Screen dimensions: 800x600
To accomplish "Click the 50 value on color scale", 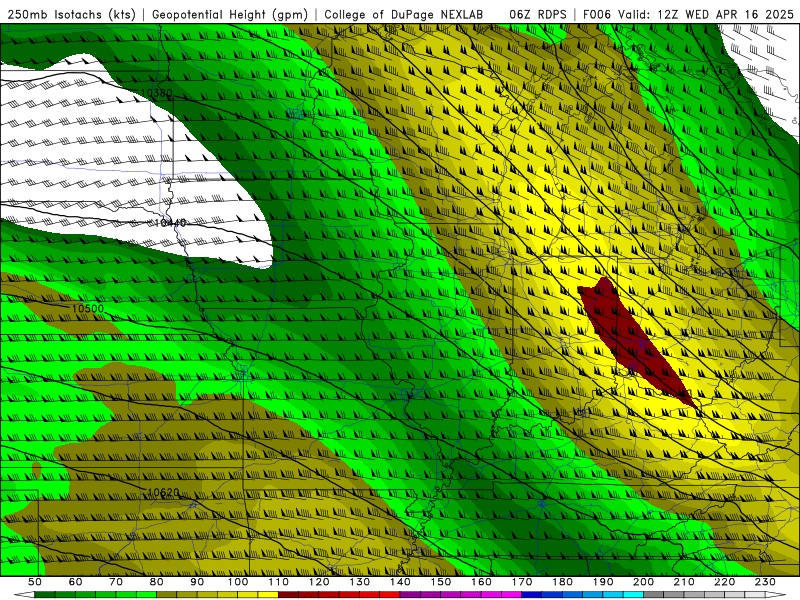I will click(35, 582).
